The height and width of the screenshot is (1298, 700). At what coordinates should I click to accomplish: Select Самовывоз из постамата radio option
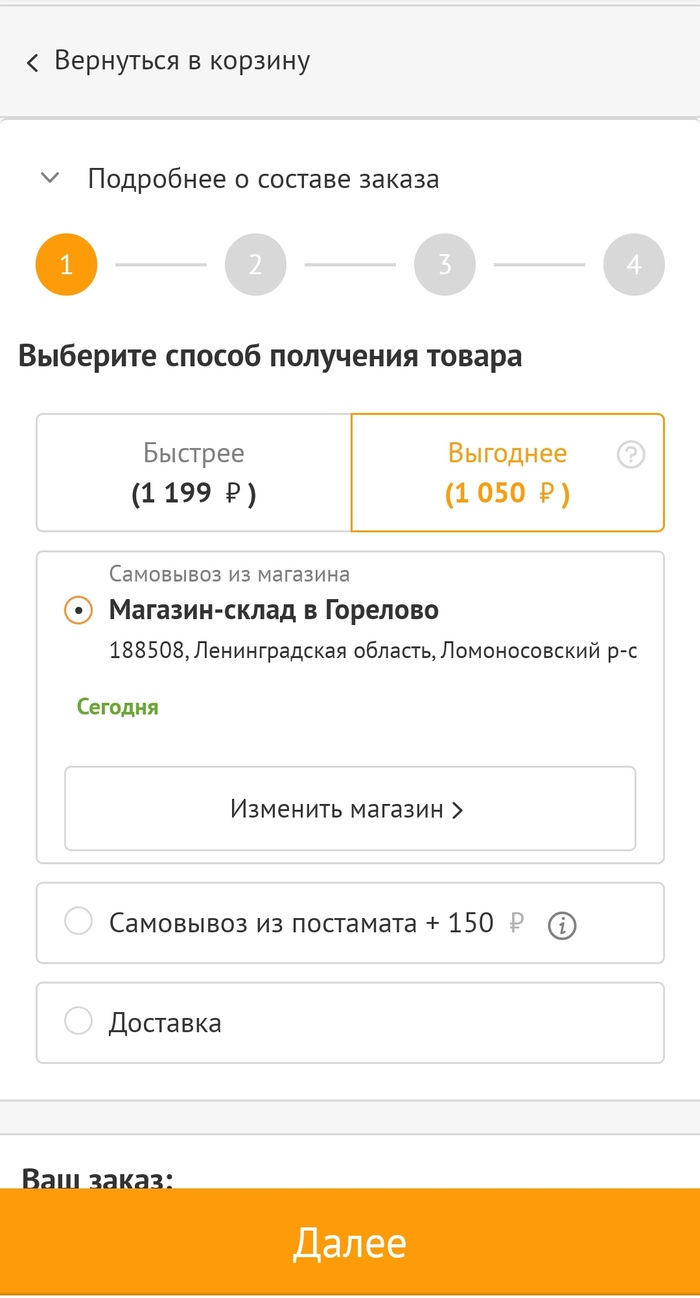78,922
